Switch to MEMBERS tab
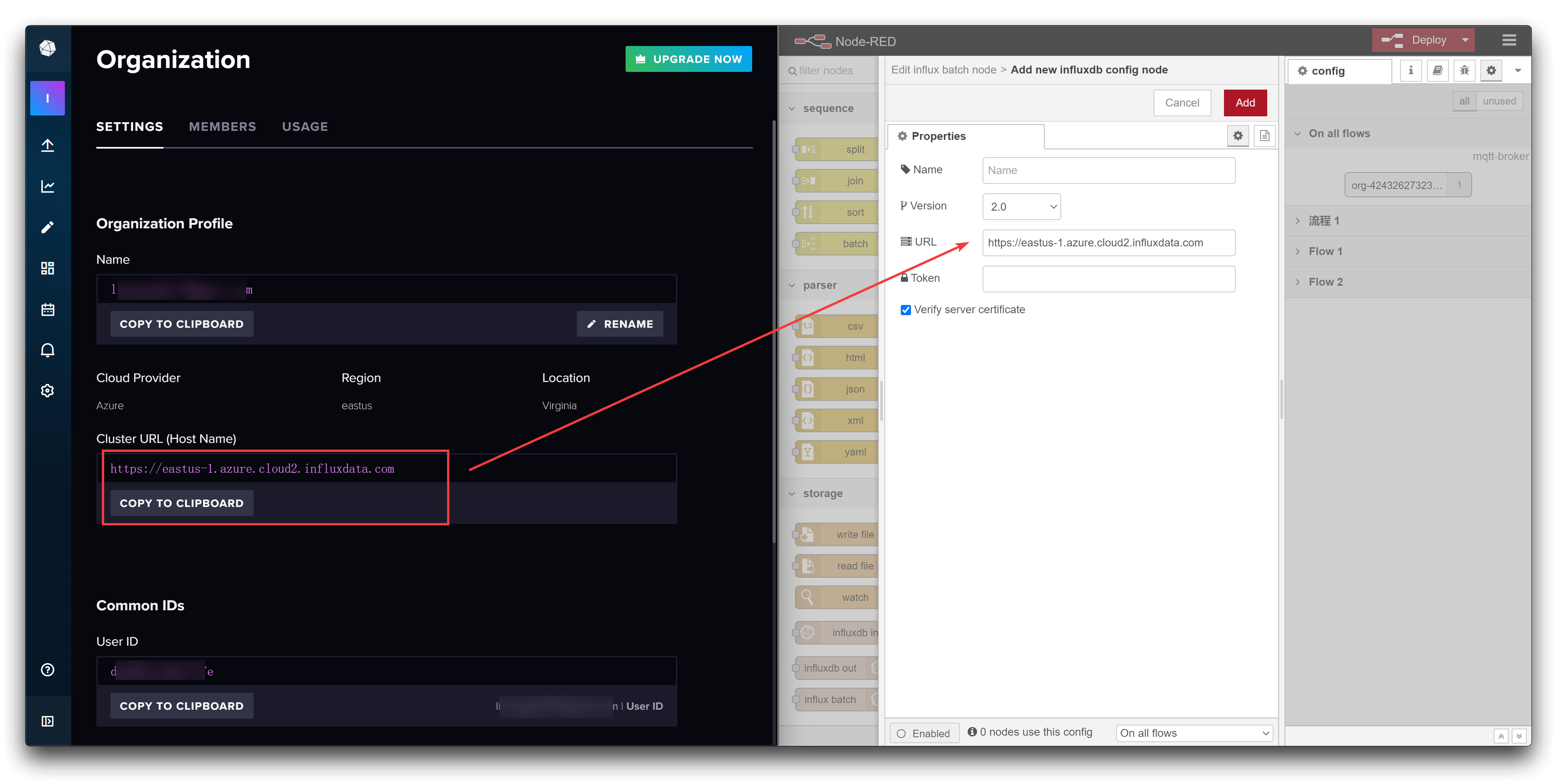The width and height of the screenshot is (1557, 784). point(223,127)
